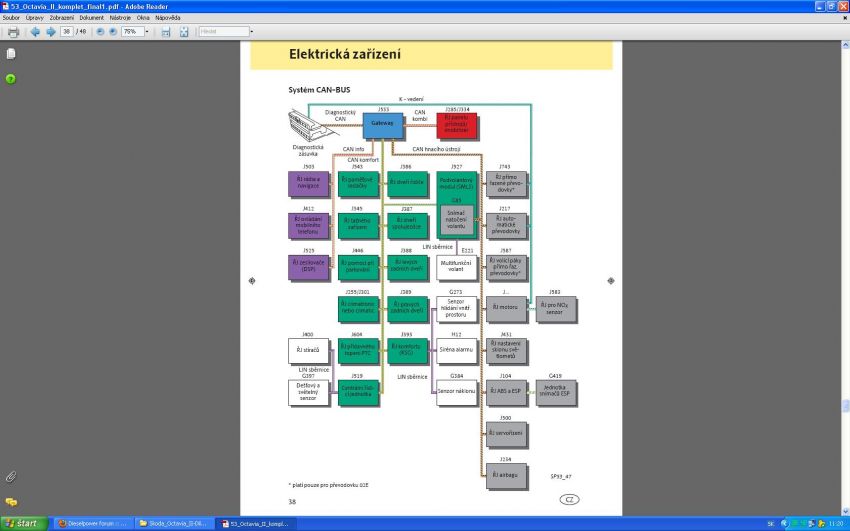Click the zoom in button

pyautogui.click(x=112, y=32)
